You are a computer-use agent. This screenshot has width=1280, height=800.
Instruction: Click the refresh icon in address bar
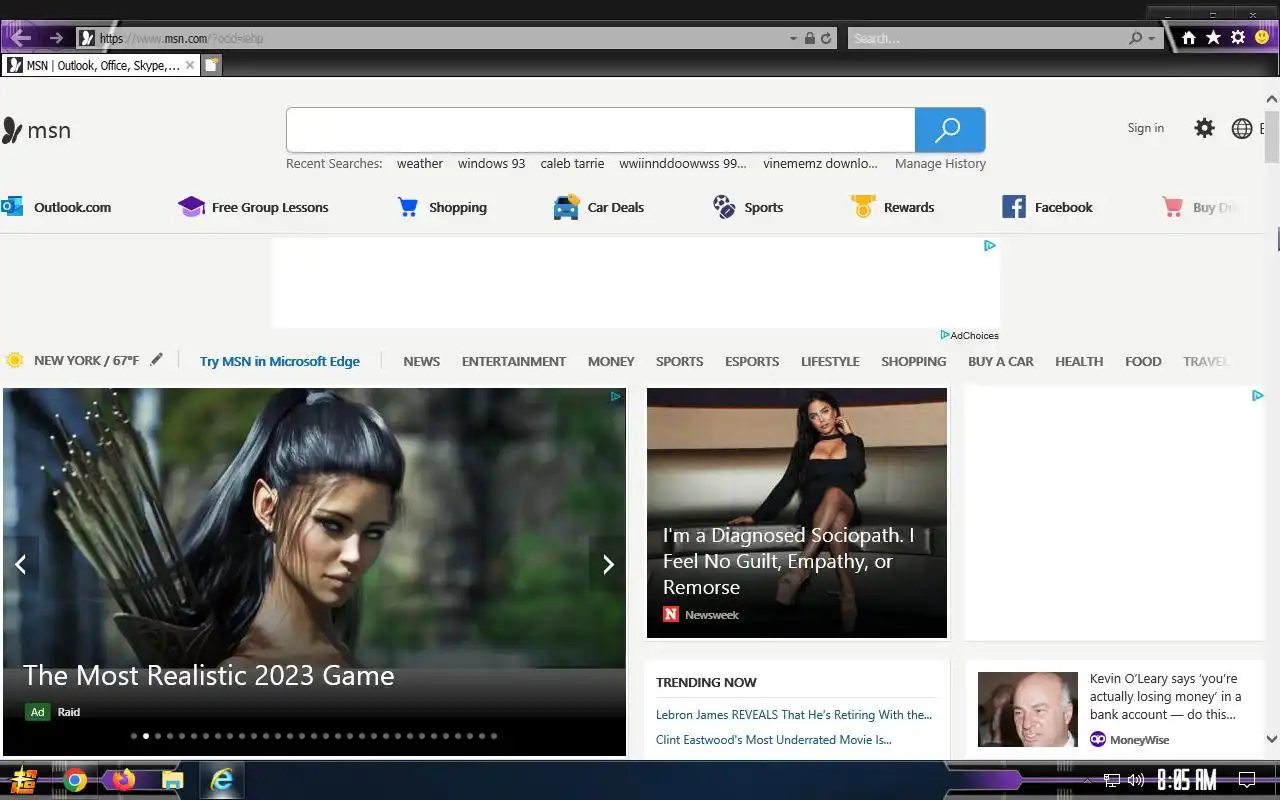pyautogui.click(x=826, y=38)
